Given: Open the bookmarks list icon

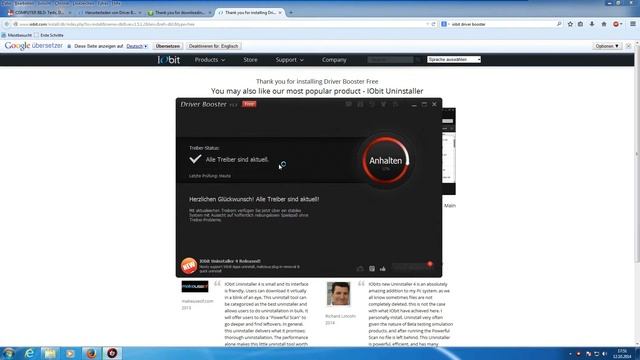Looking at the screenshot, I should (x=580, y=24).
